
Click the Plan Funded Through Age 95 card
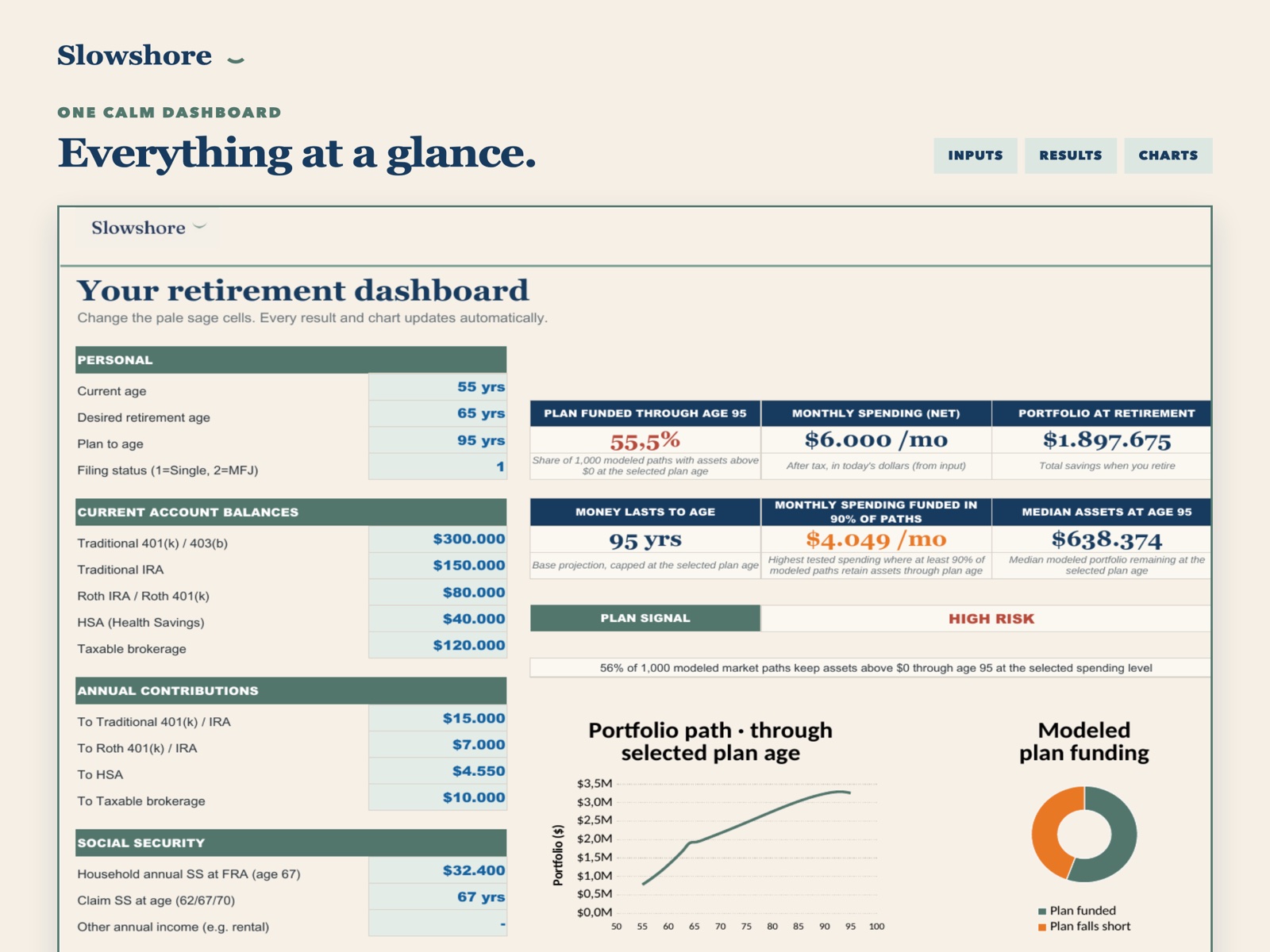pos(645,440)
